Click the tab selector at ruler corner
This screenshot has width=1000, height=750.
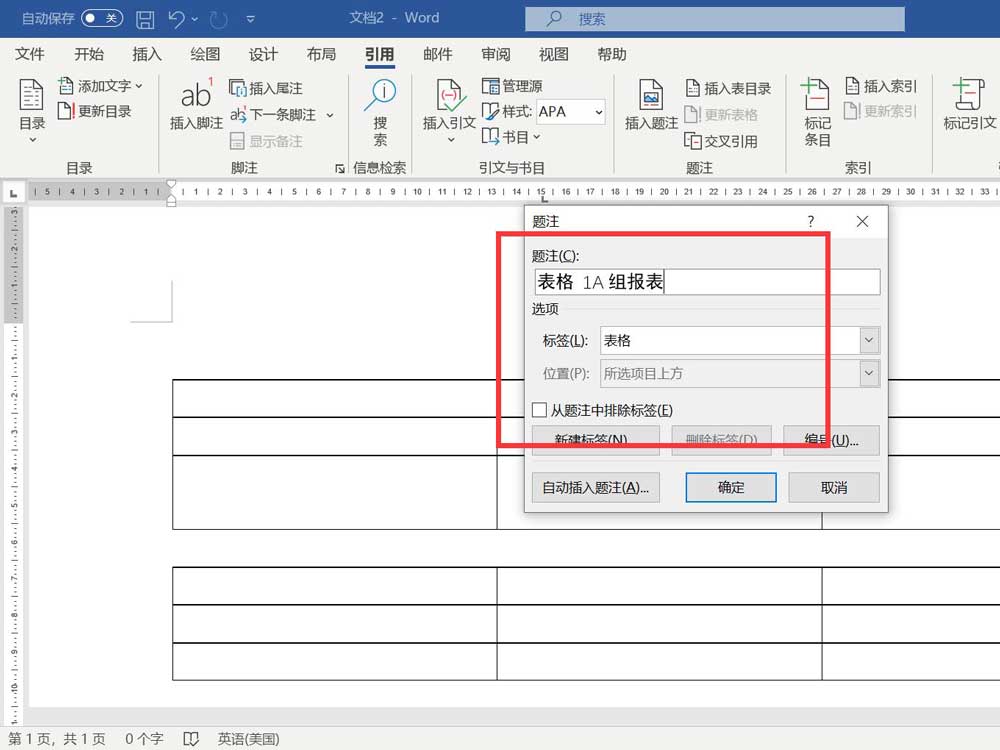click(x=13, y=193)
